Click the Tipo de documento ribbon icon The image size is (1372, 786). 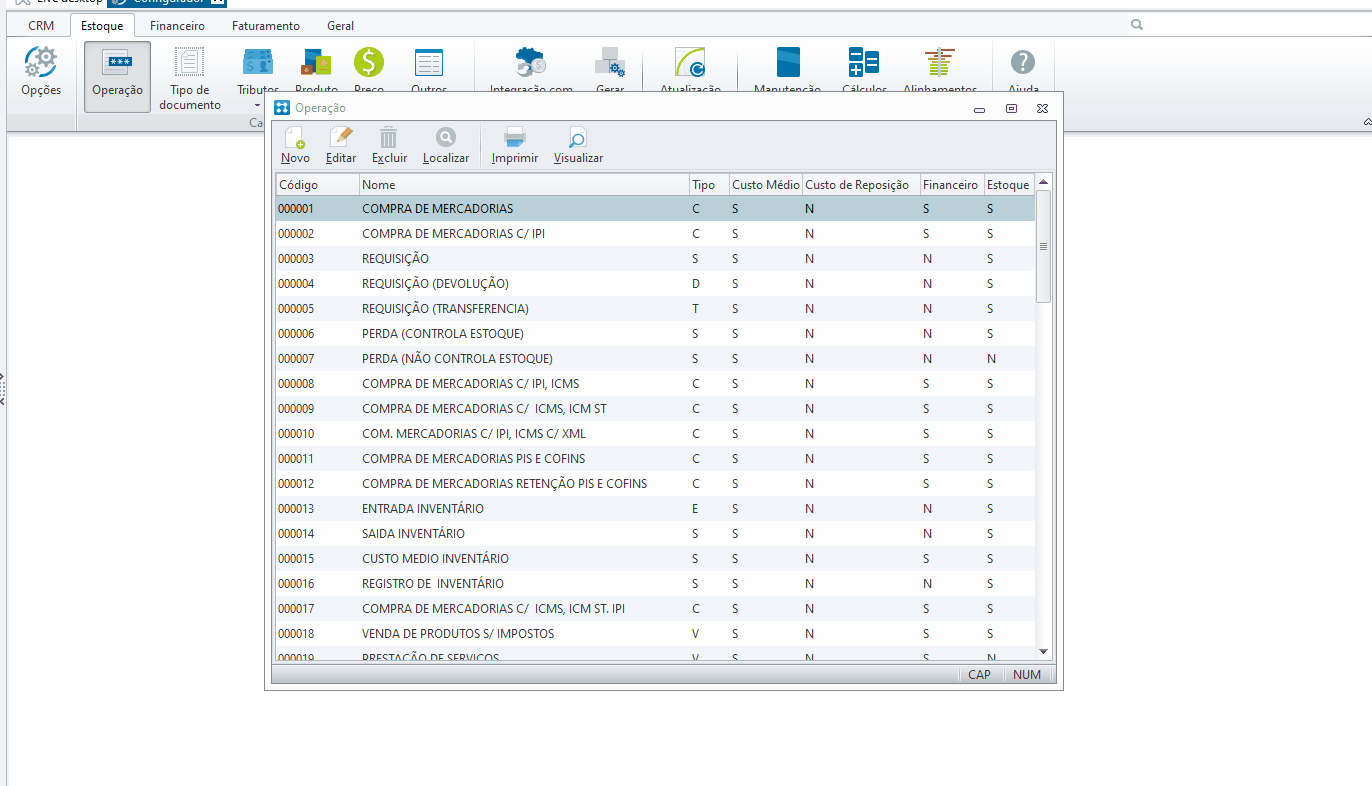click(x=189, y=64)
